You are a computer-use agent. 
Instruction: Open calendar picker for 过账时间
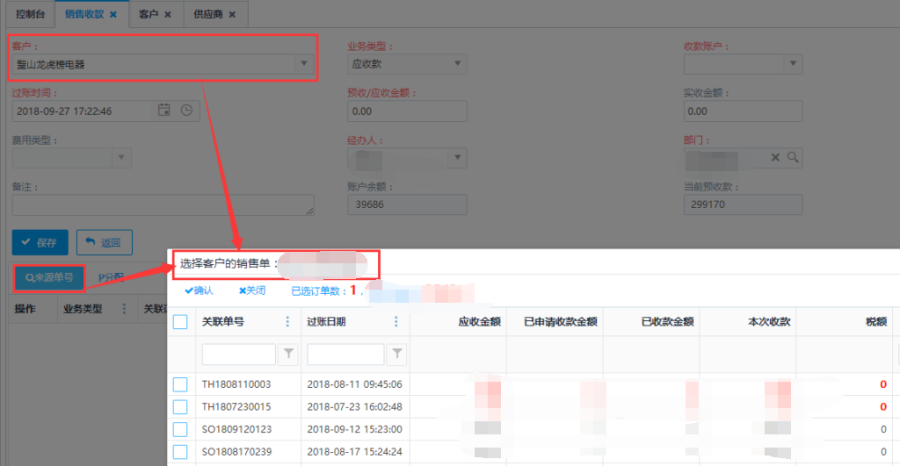(164, 111)
